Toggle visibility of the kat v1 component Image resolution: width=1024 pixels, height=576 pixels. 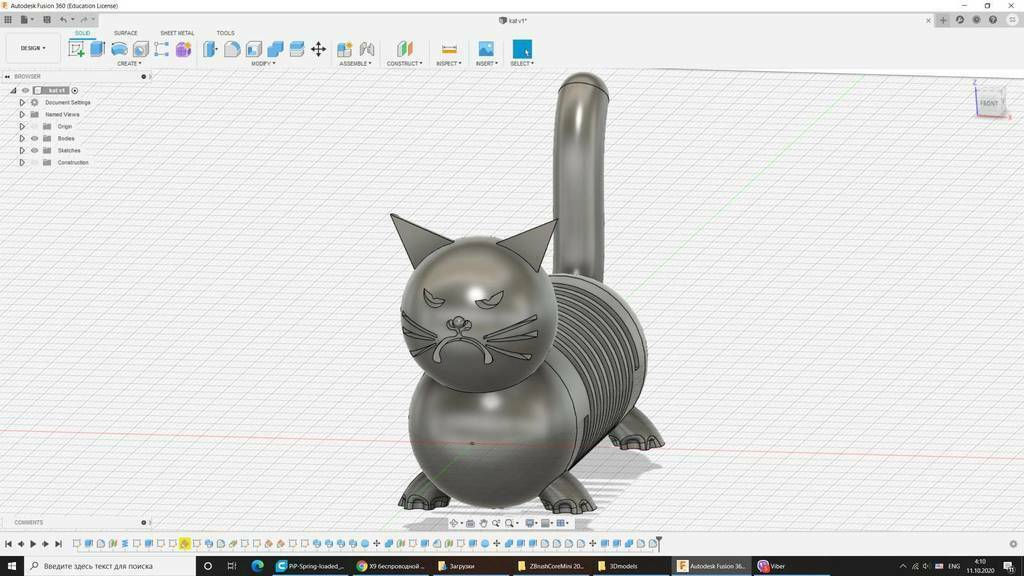click(25, 90)
